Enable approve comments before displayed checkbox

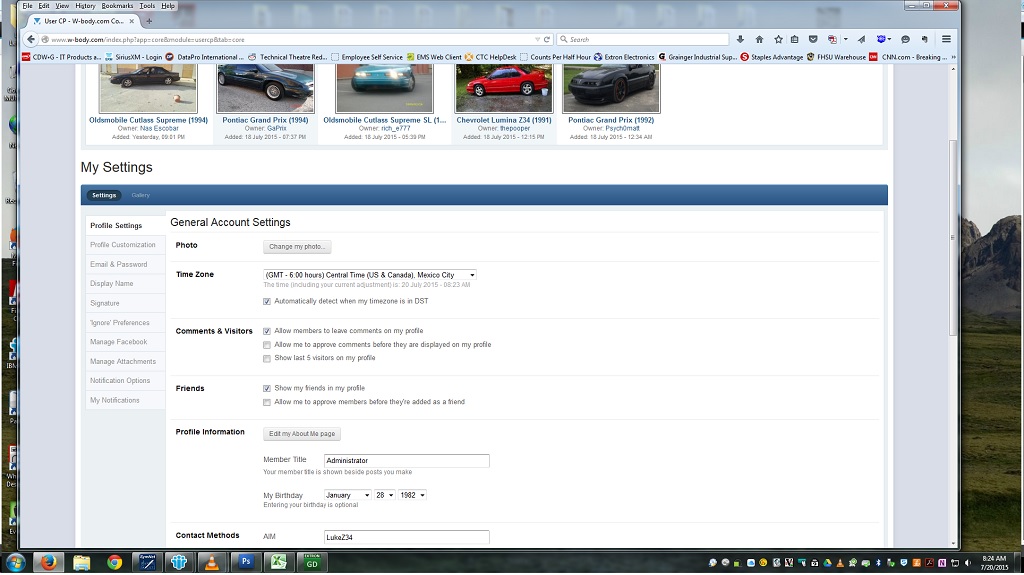tap(266, 345)
